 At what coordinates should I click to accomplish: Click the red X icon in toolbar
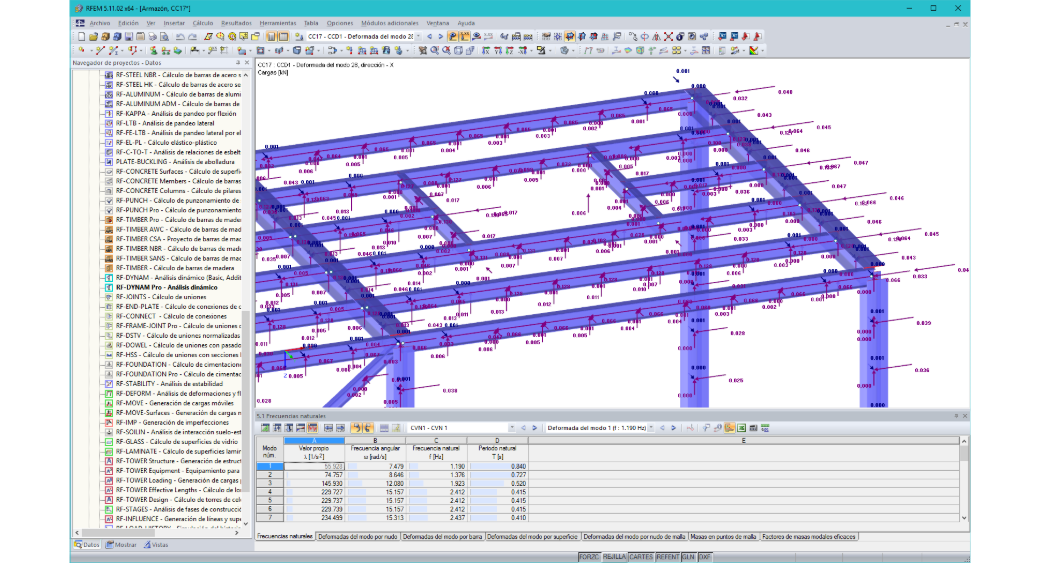[668, 36]
